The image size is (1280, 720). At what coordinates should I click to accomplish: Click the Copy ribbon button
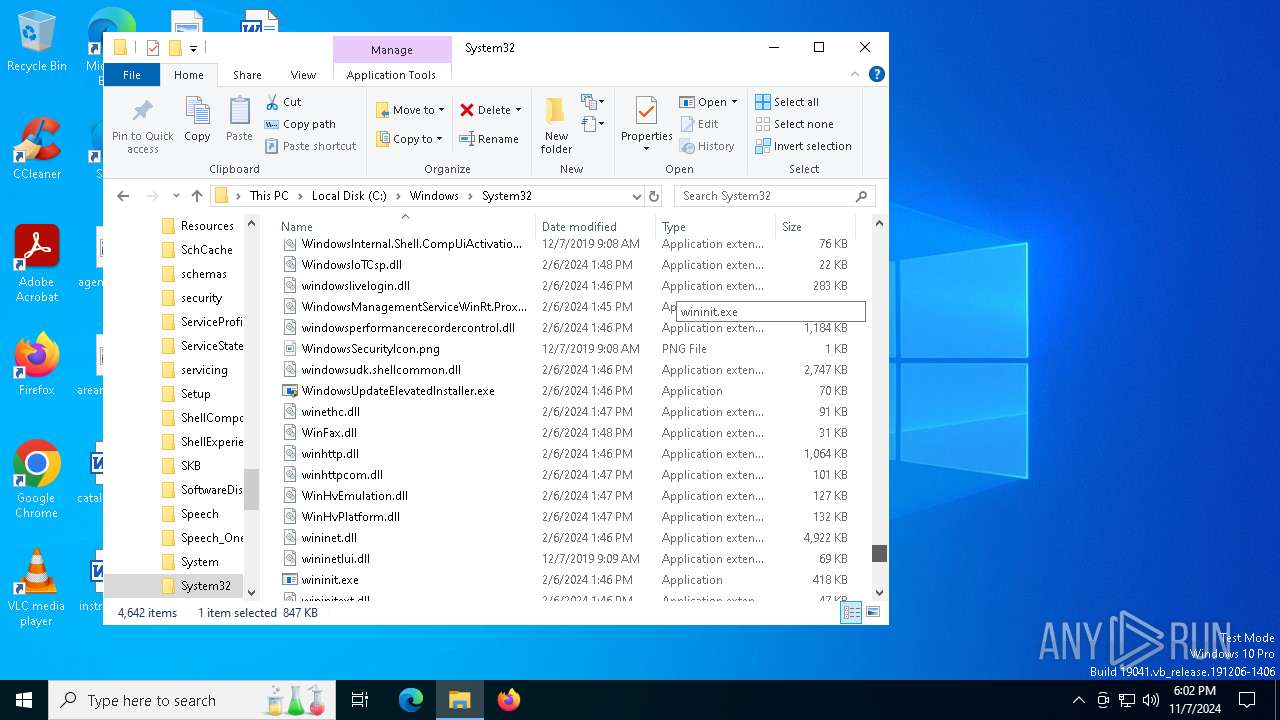click(x=197, y=120)
